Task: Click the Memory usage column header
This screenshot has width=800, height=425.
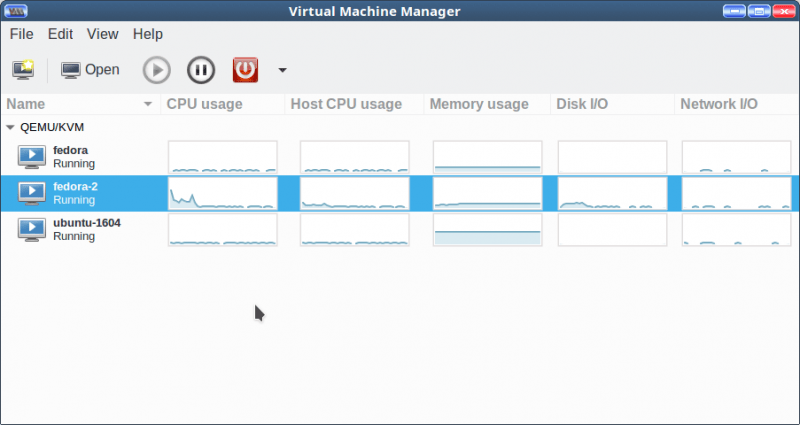Action: (479, 104)
